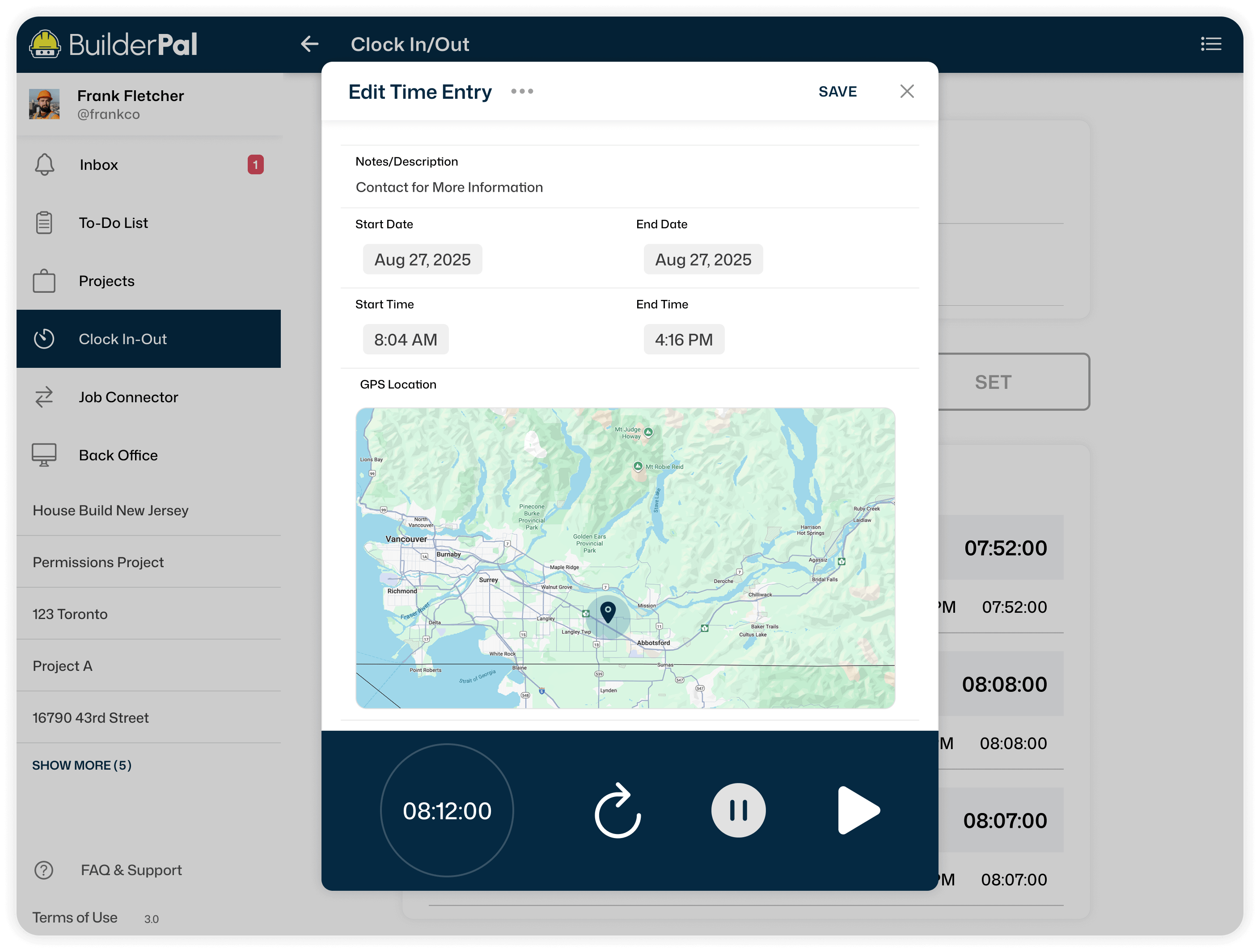Select the Job Connector arrows icon
Viewport: 1260px width, 952px height.
(x=44, y=397)
